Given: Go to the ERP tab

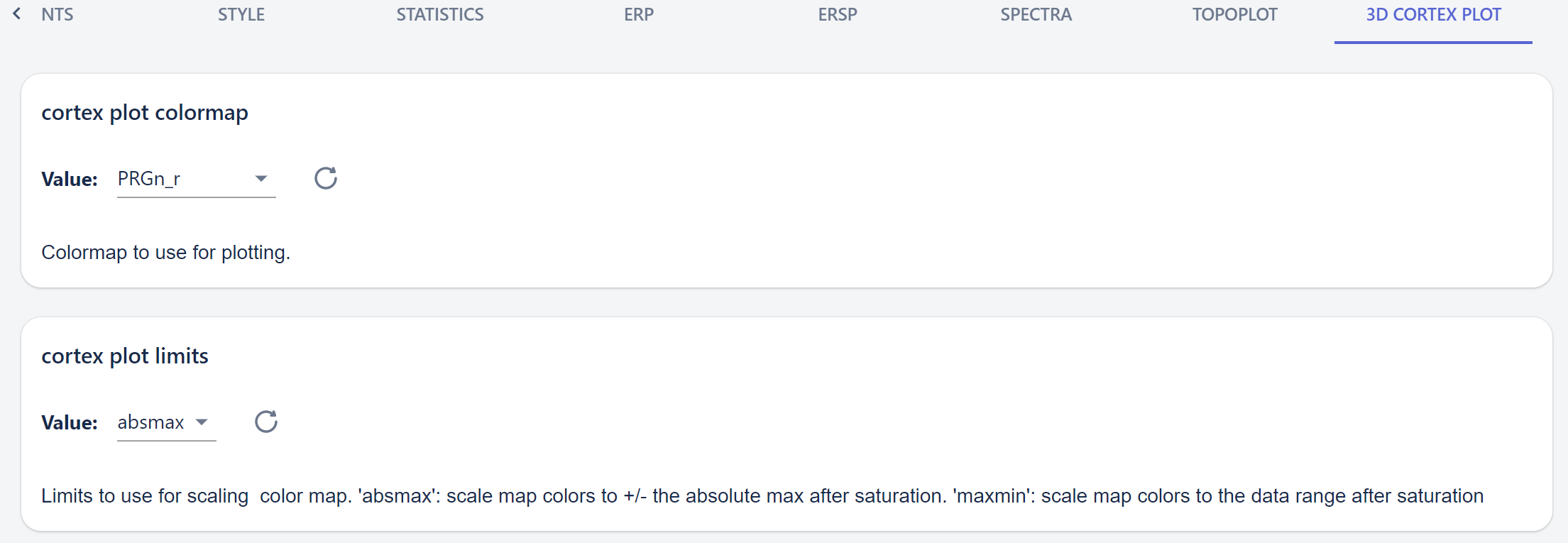Looking at the screenshot, I should coord(639,15).
